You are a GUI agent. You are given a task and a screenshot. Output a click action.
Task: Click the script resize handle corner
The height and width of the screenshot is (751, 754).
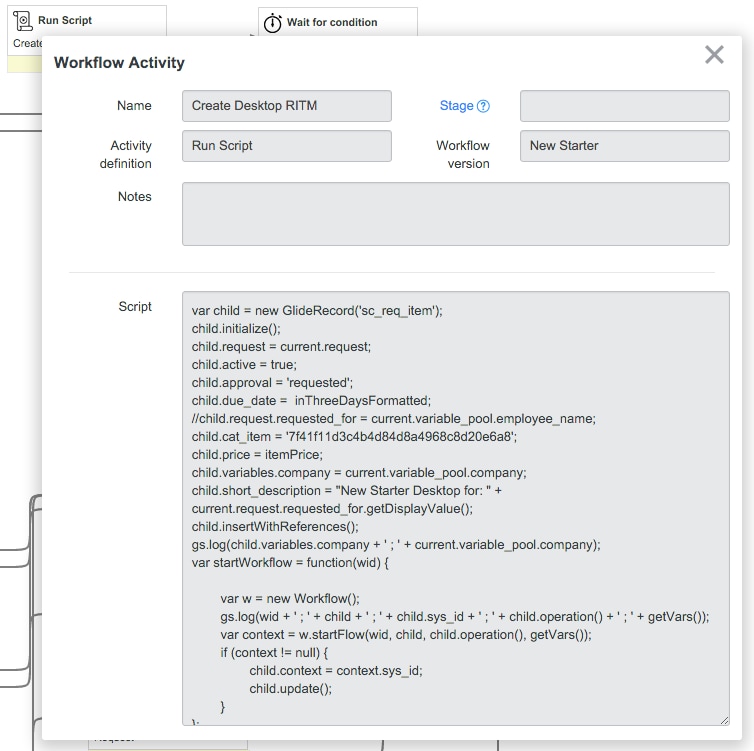click(x=724, y=720)
